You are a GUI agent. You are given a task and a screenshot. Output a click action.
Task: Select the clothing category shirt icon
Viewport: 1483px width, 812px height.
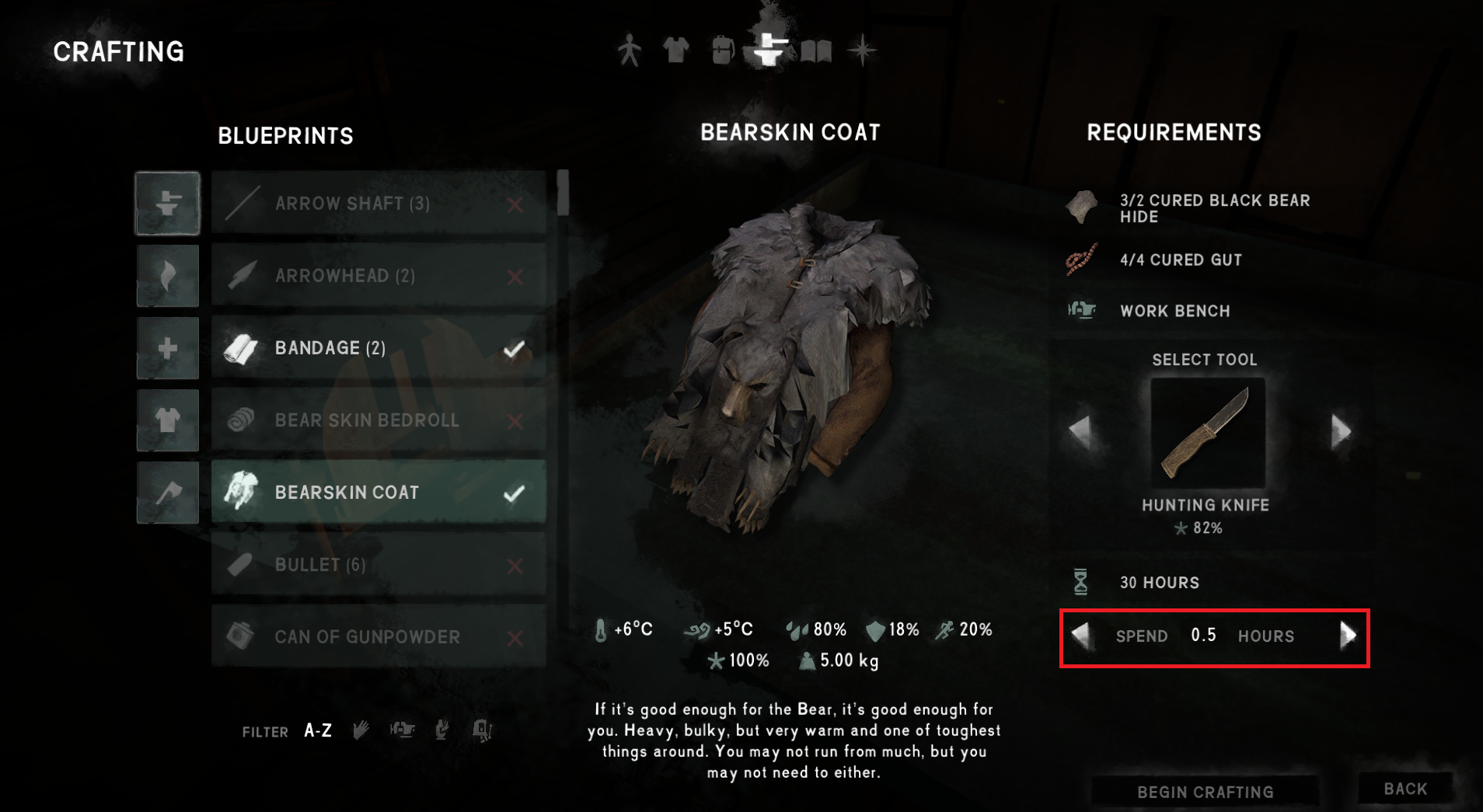tap(168, 420)
